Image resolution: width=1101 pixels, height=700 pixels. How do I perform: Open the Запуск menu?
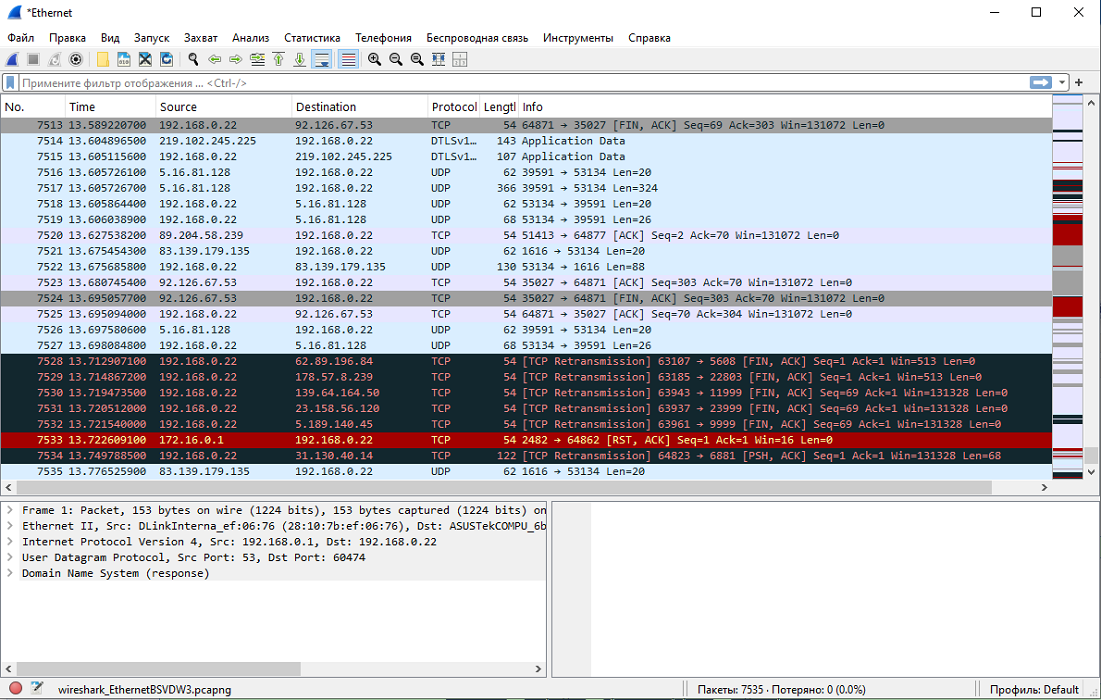point(152,38)
